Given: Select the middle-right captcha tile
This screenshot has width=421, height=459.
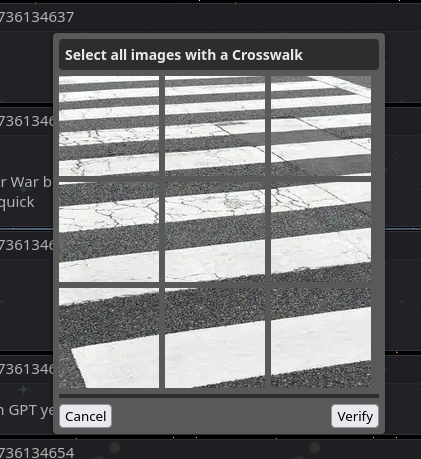Looking at the screenshot, I should 321,232.
